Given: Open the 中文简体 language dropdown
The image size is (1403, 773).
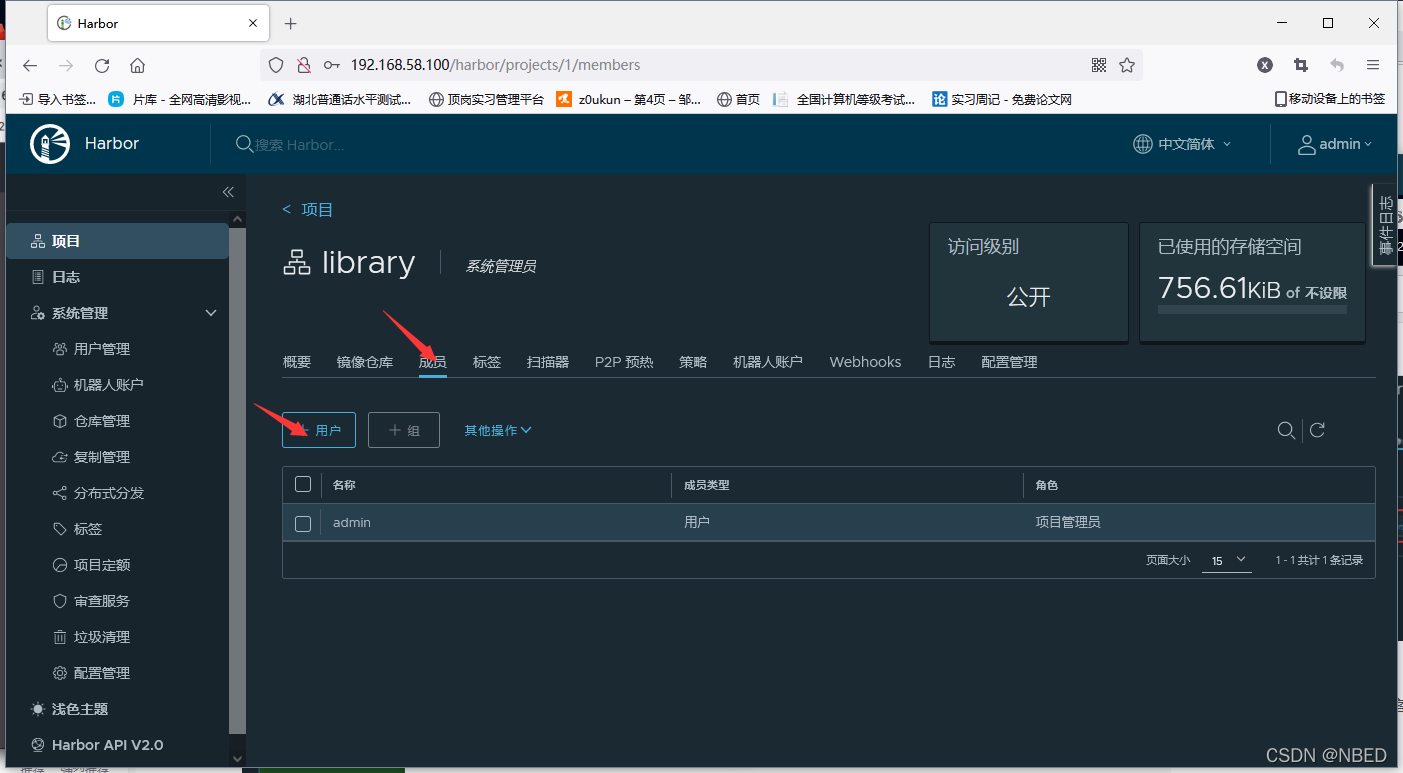Looking at the screenshot, I should (x=1182, y=144).
